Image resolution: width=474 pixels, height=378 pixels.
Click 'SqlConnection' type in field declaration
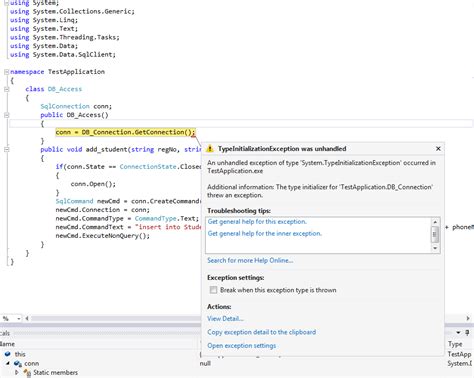click(x=65, y=106)
